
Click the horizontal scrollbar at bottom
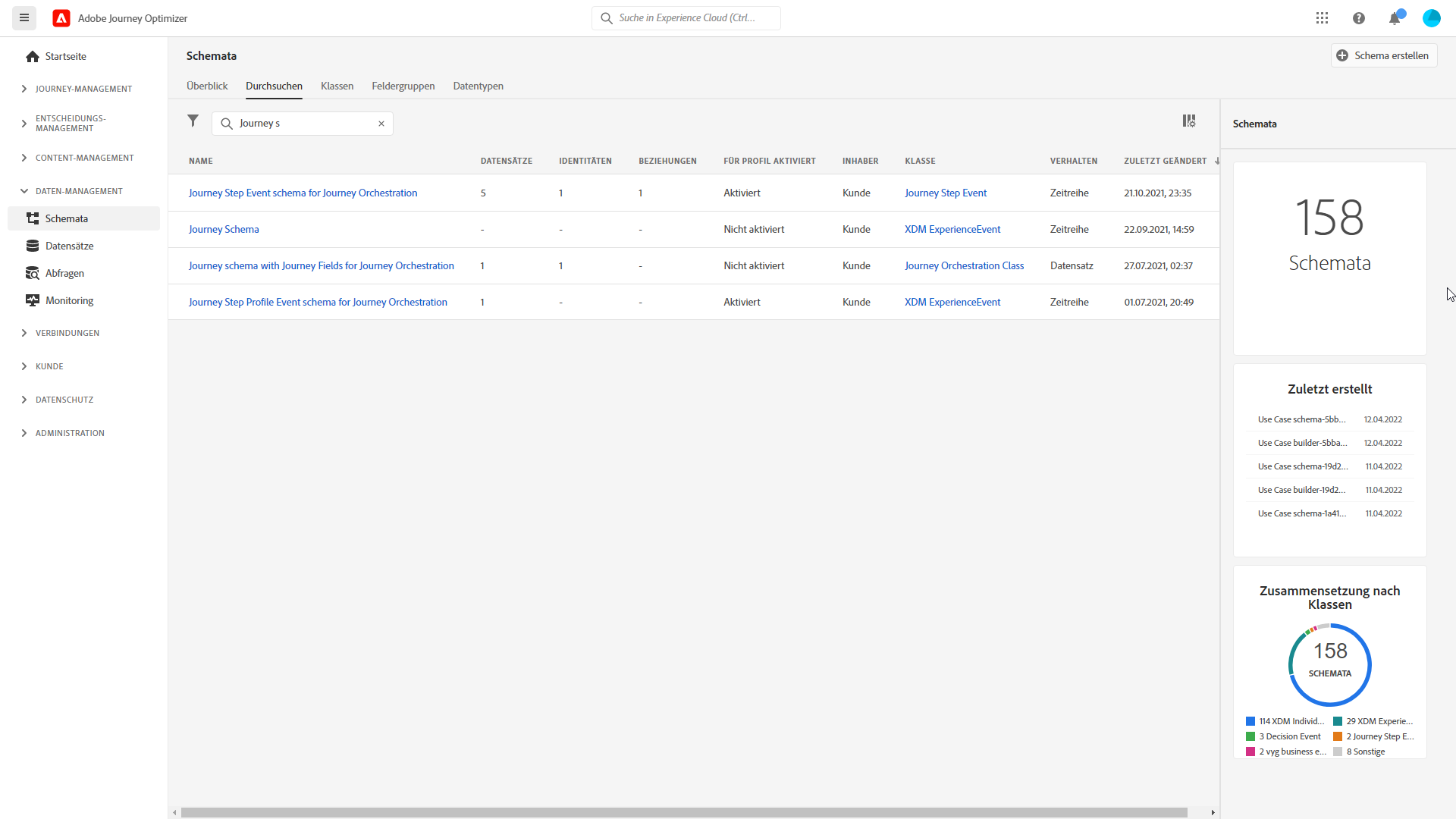682,812
